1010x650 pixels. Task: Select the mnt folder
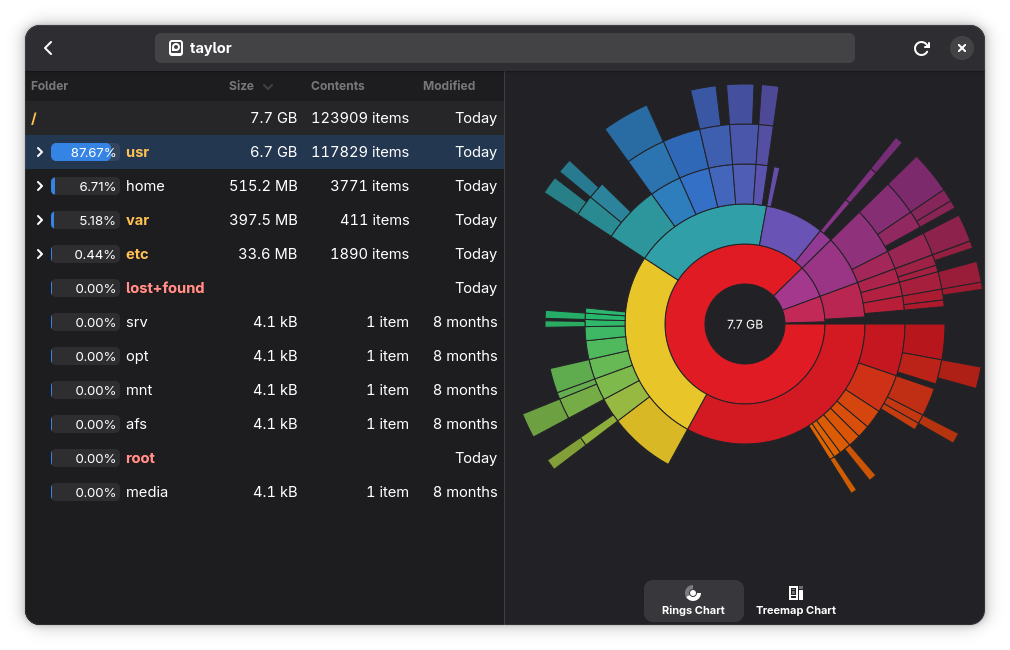[x=139, y=390]
